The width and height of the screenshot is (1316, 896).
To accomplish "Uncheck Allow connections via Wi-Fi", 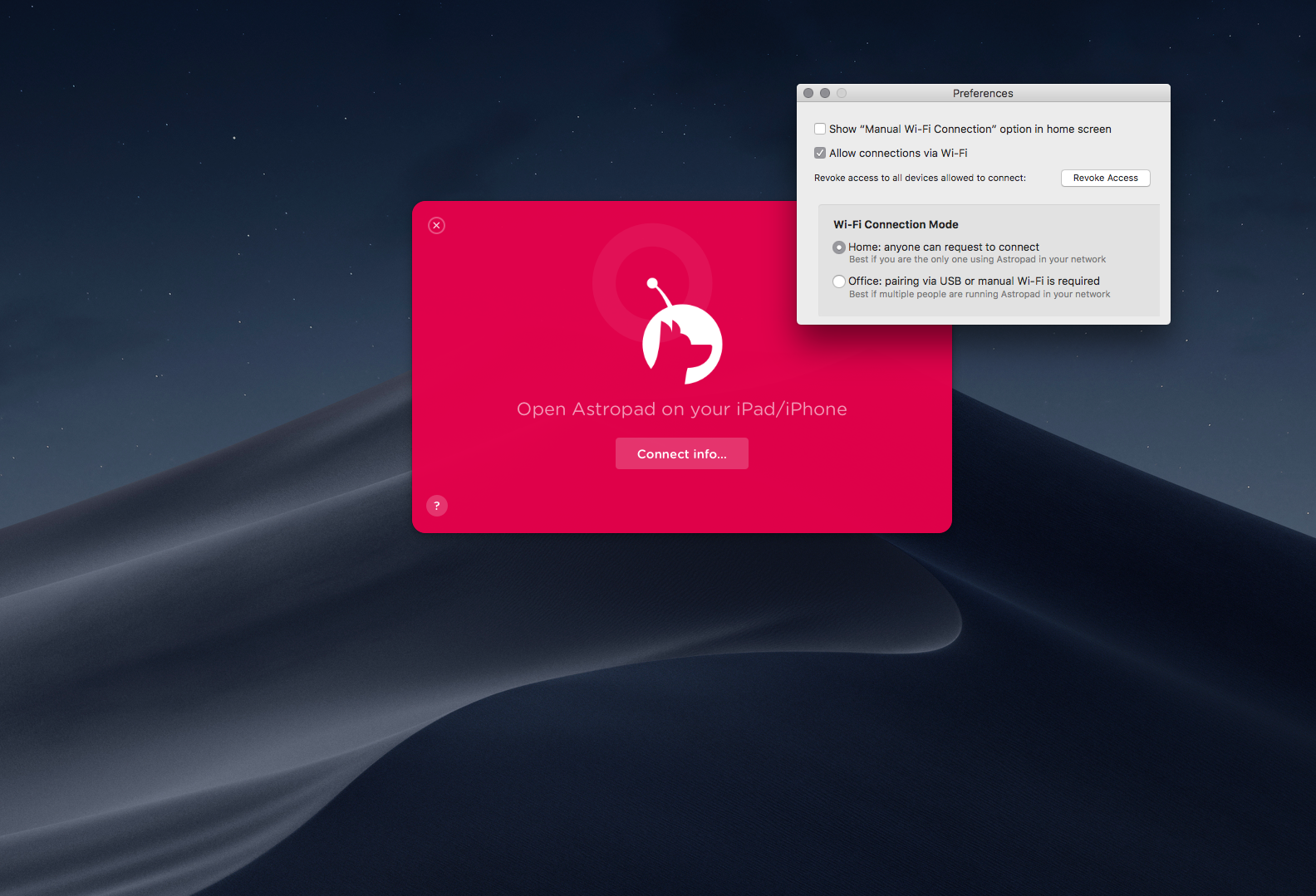I will (x=820, y=153).
